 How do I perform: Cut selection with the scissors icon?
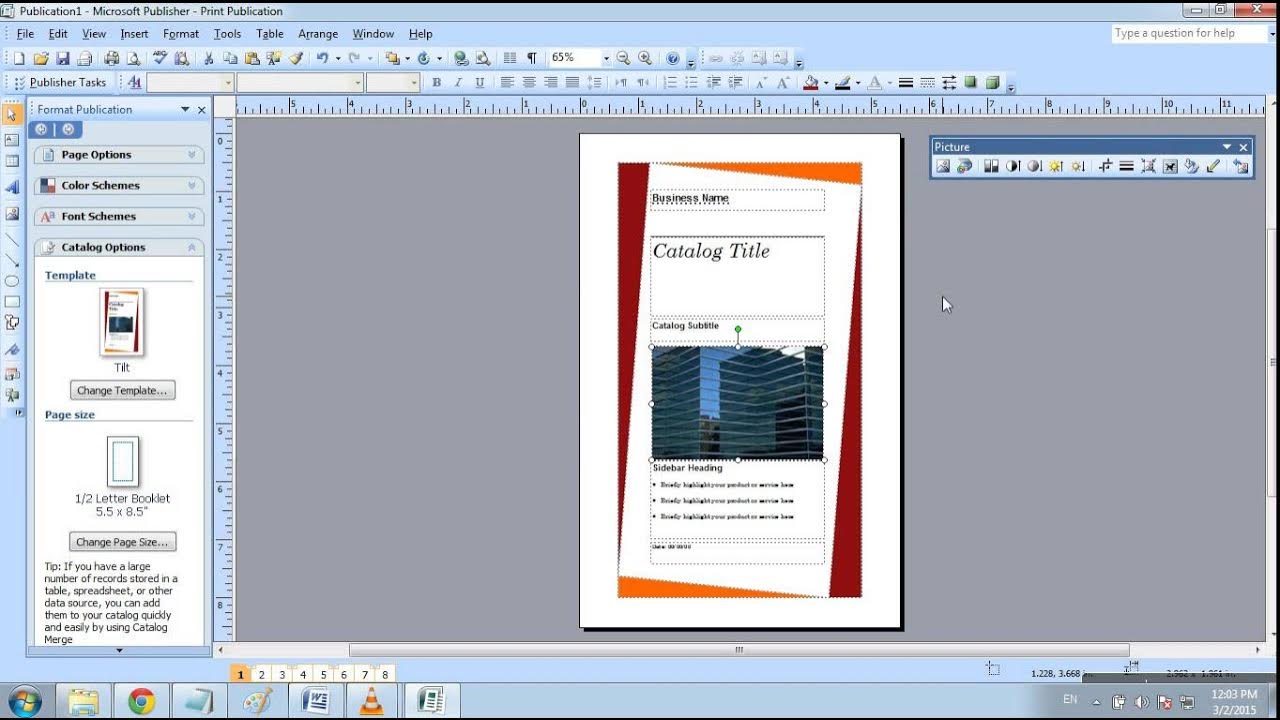(x=208, y=58)
